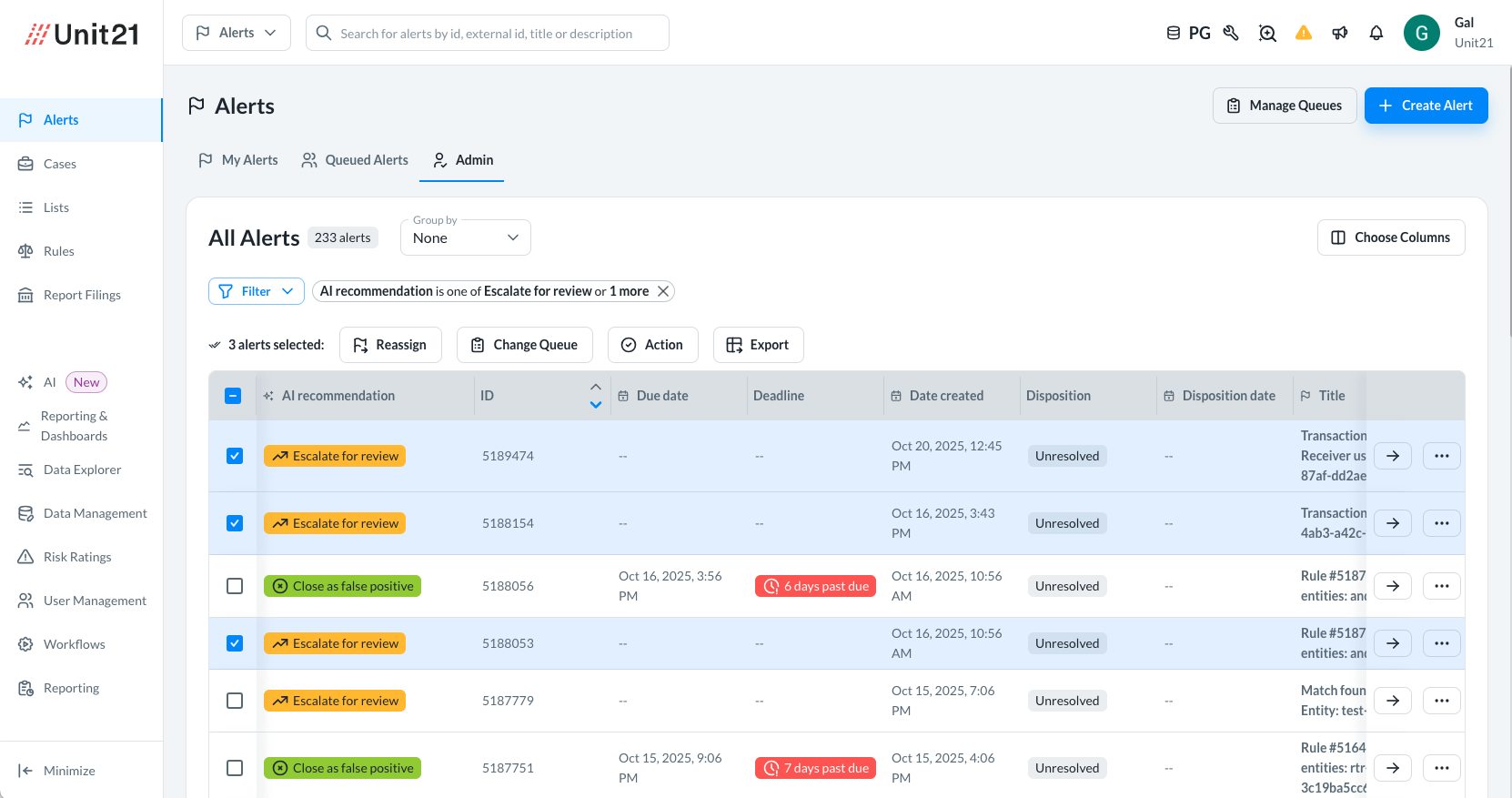Toggle the select-all header checkbox
Viewport: 1512px width, 798px height.
233,396
